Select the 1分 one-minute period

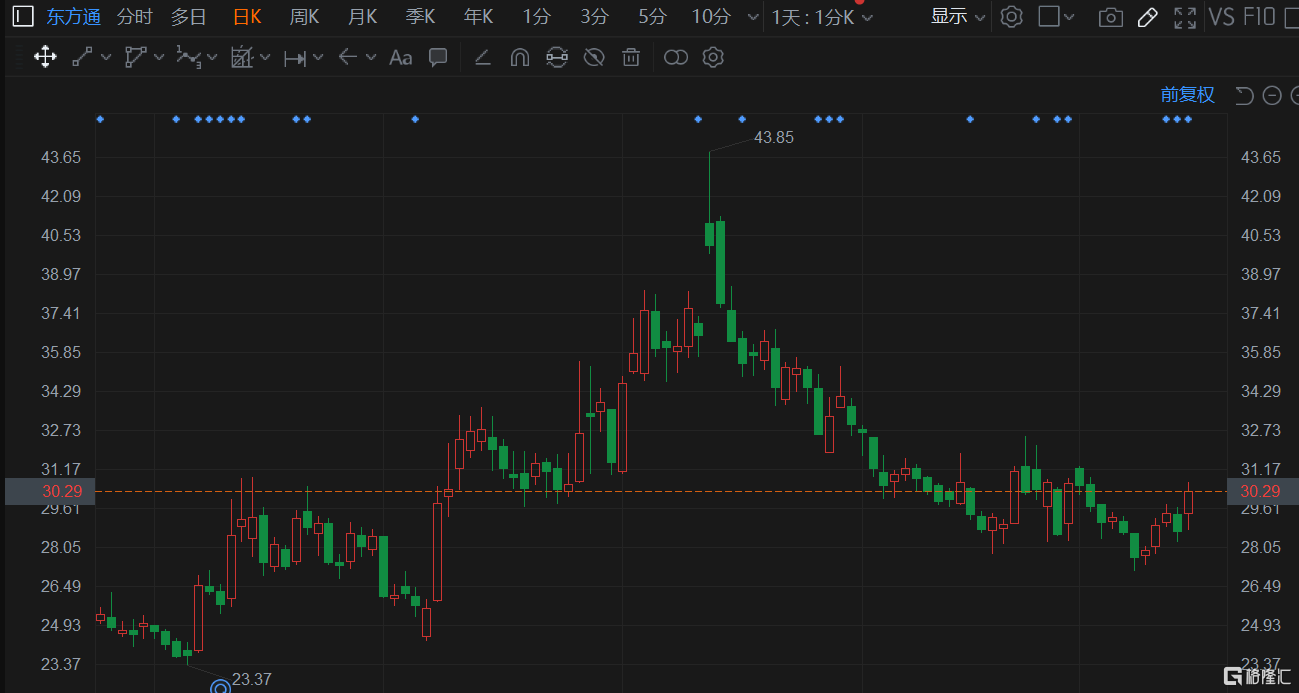click(536, 16)
